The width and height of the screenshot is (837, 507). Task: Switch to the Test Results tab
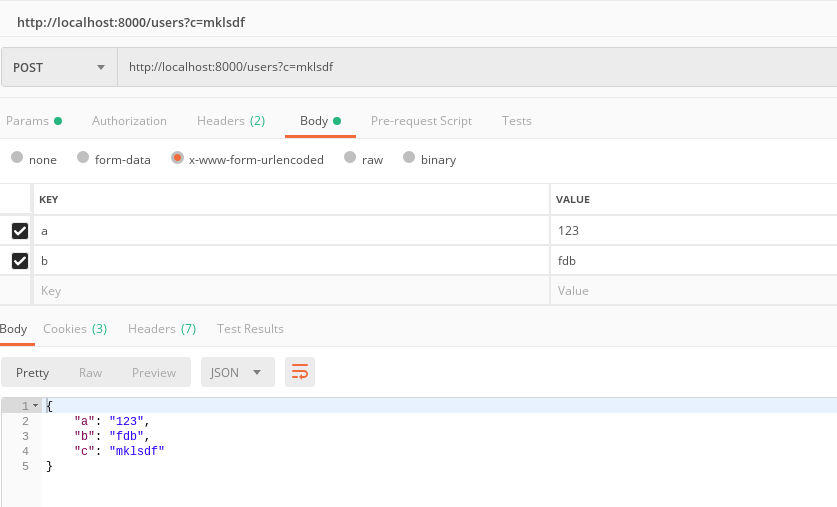250,329
